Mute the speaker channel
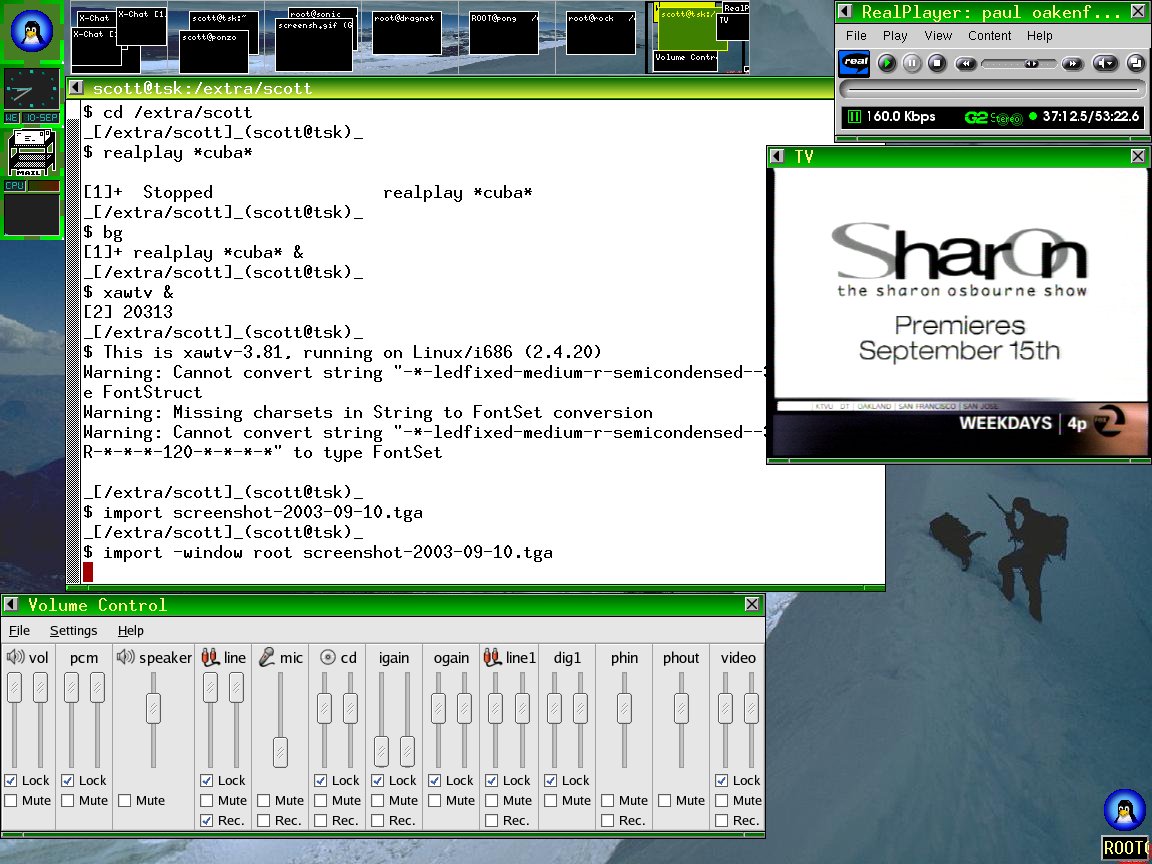This screenshot has height=864, width=1152. [124, 800]
